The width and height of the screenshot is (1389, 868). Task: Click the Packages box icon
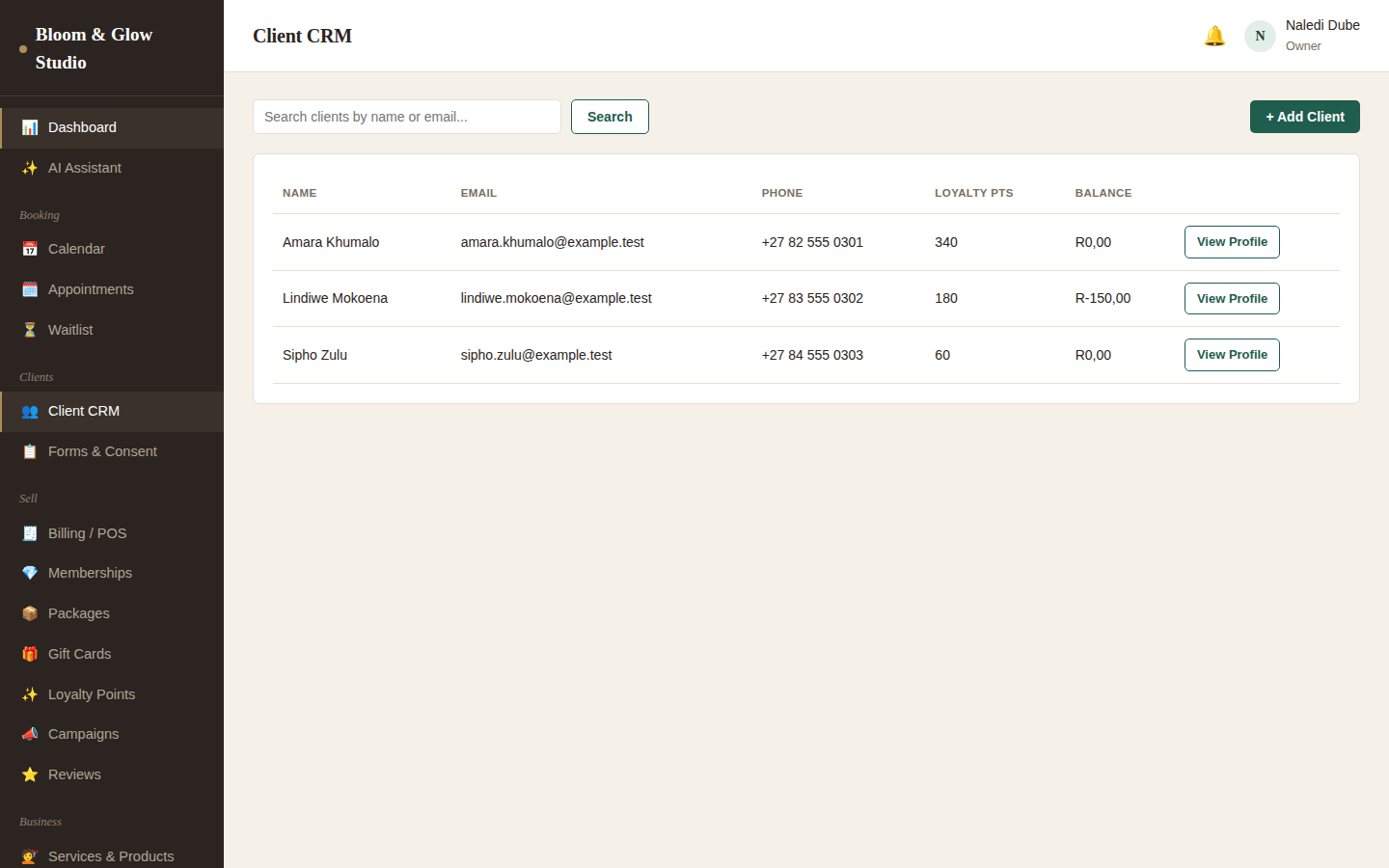[x=30, y=613]
